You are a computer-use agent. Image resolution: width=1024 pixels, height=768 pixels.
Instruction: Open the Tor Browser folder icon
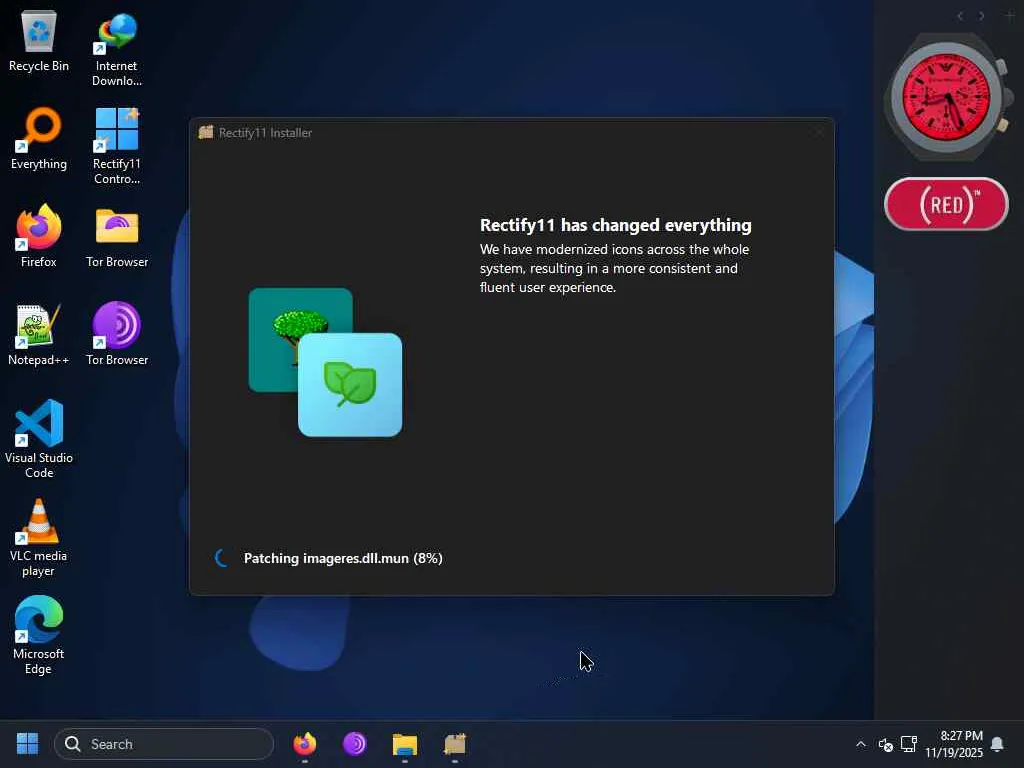point(117,236)
